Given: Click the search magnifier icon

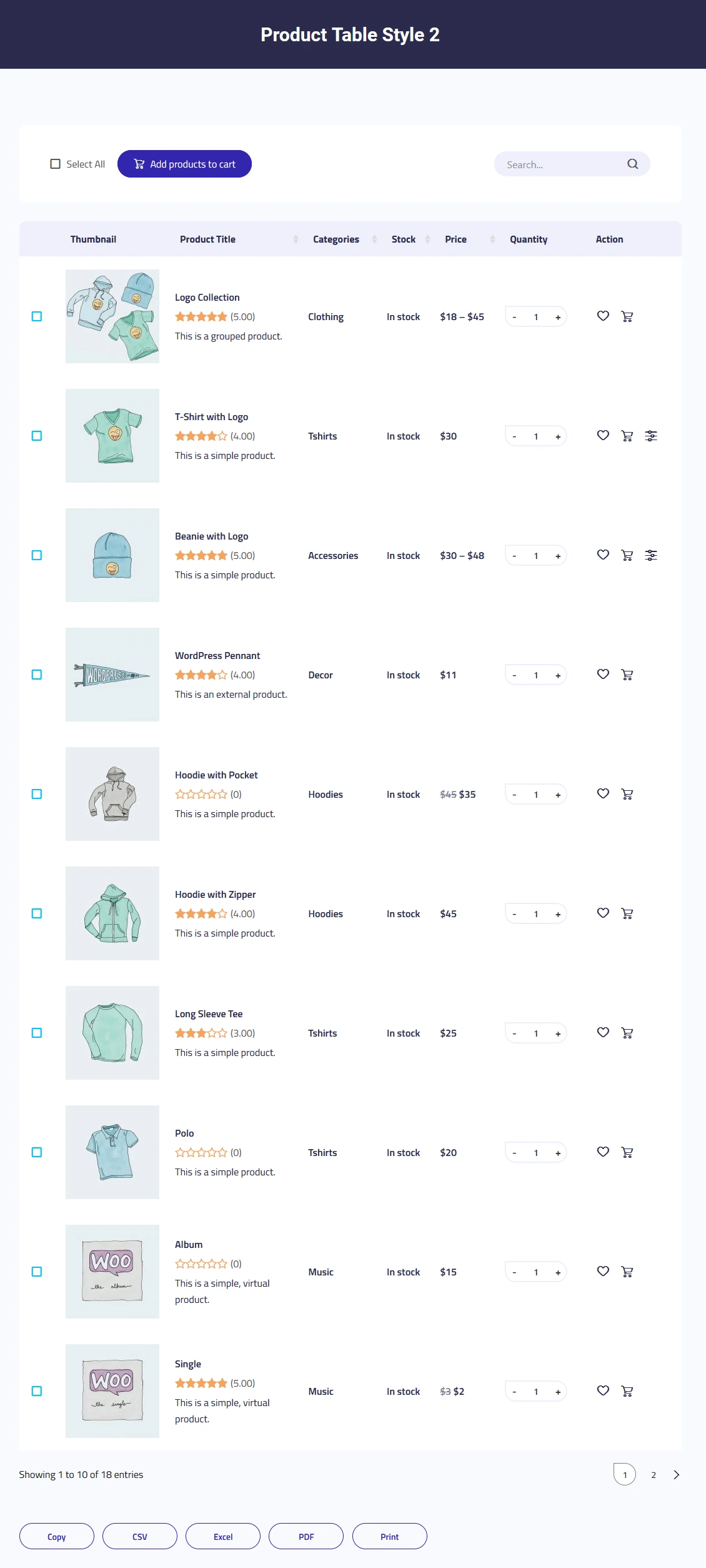Looking at the screenshot, I should point(633,164).
